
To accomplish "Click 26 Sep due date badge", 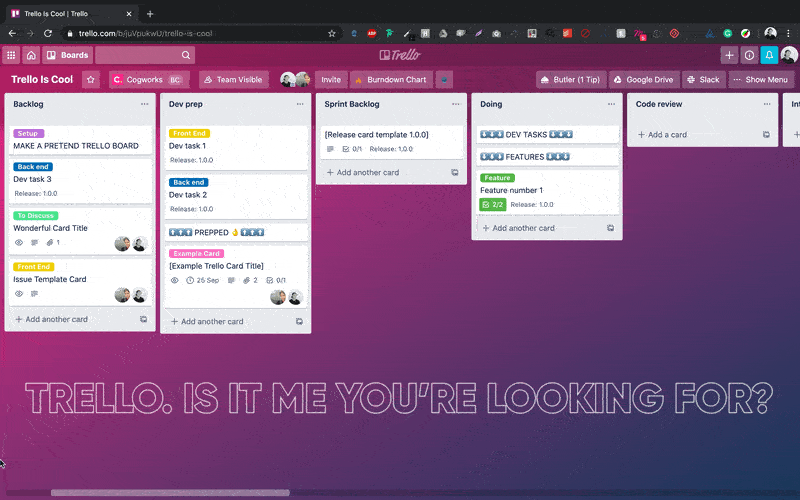I will tap(203, 281).
